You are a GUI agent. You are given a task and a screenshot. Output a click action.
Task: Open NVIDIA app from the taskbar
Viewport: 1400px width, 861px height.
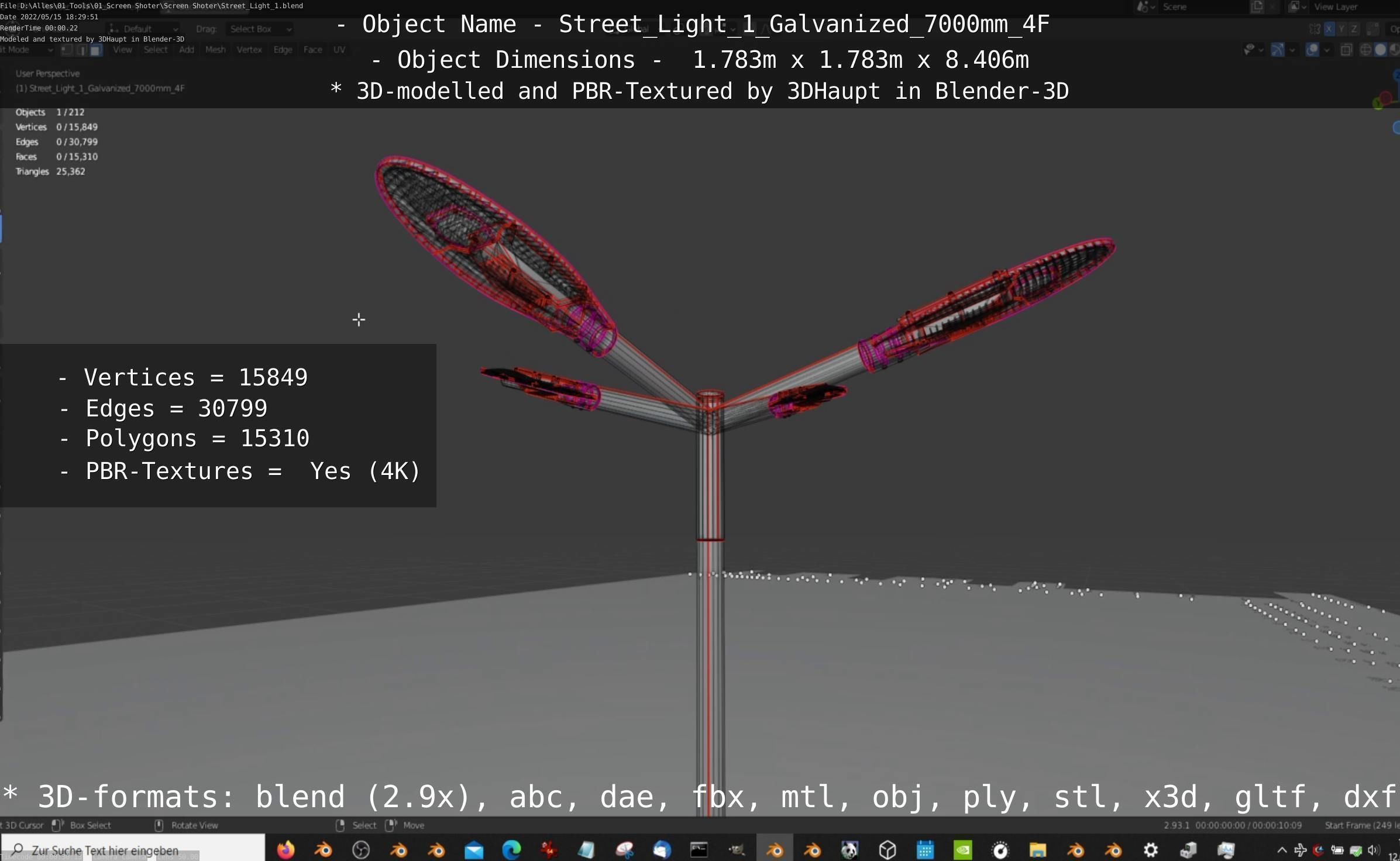coord(962,849)
